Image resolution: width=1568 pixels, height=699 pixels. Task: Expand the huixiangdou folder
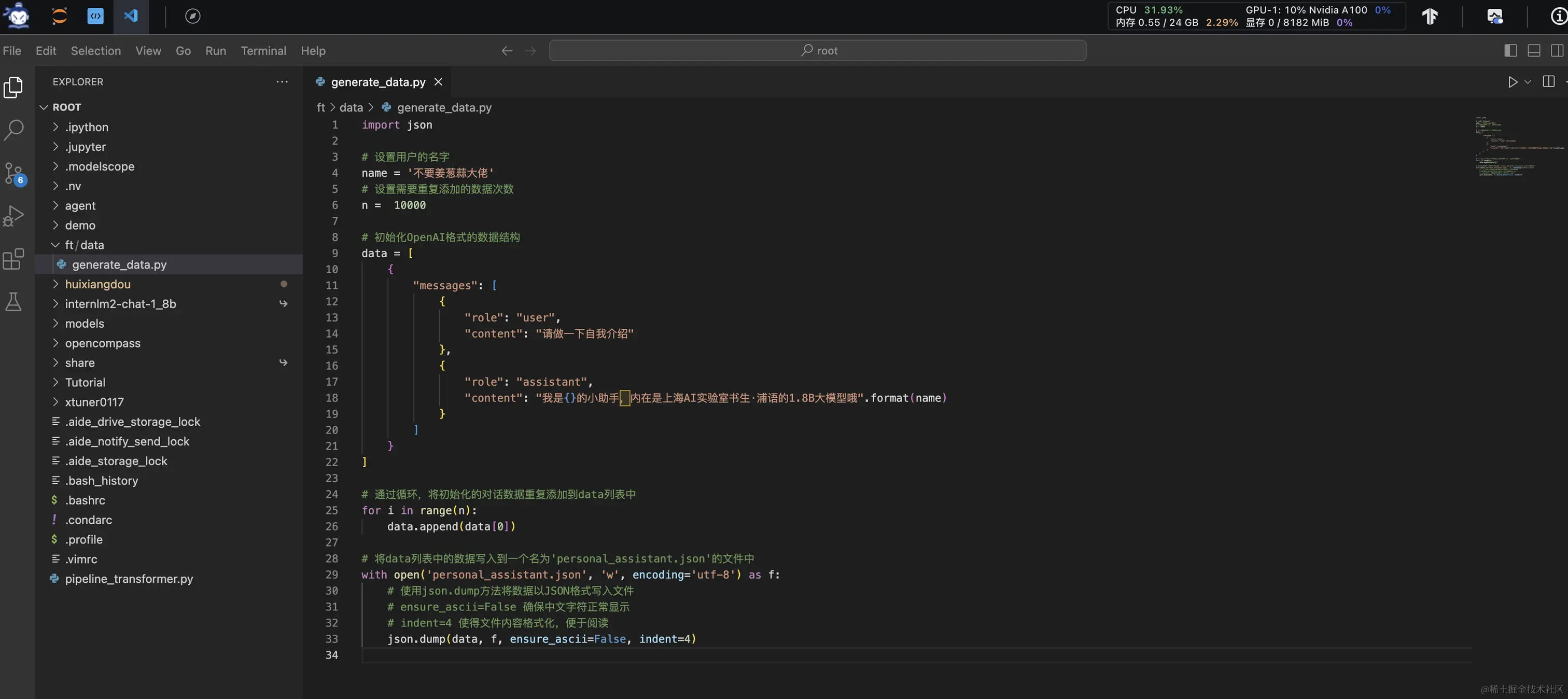(x=97, y=284)
